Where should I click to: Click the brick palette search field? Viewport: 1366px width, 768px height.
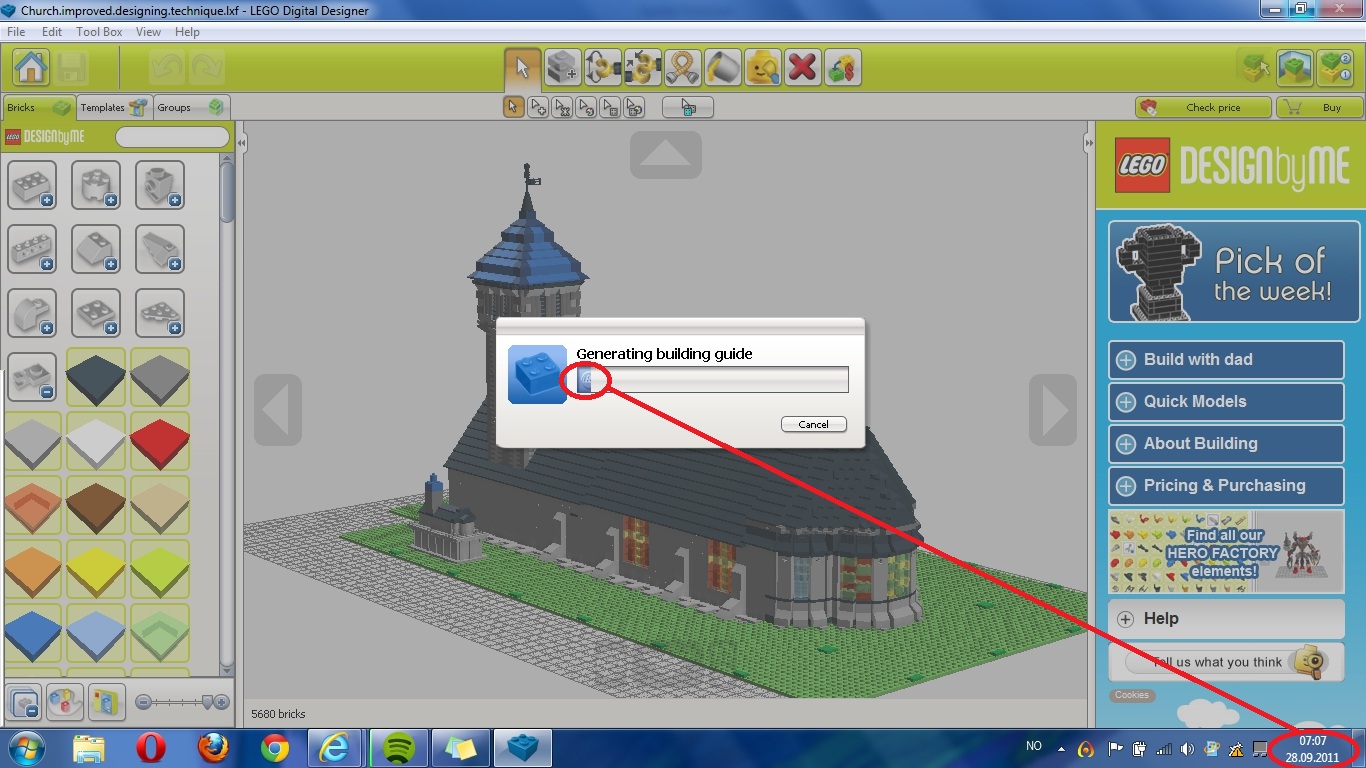click(172, 137)
